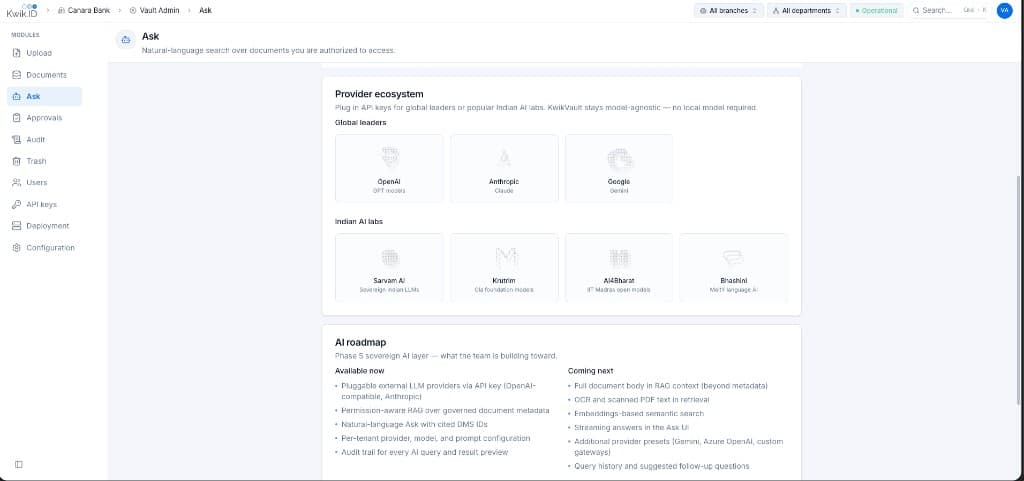Click the Trash bin icon

17,161
